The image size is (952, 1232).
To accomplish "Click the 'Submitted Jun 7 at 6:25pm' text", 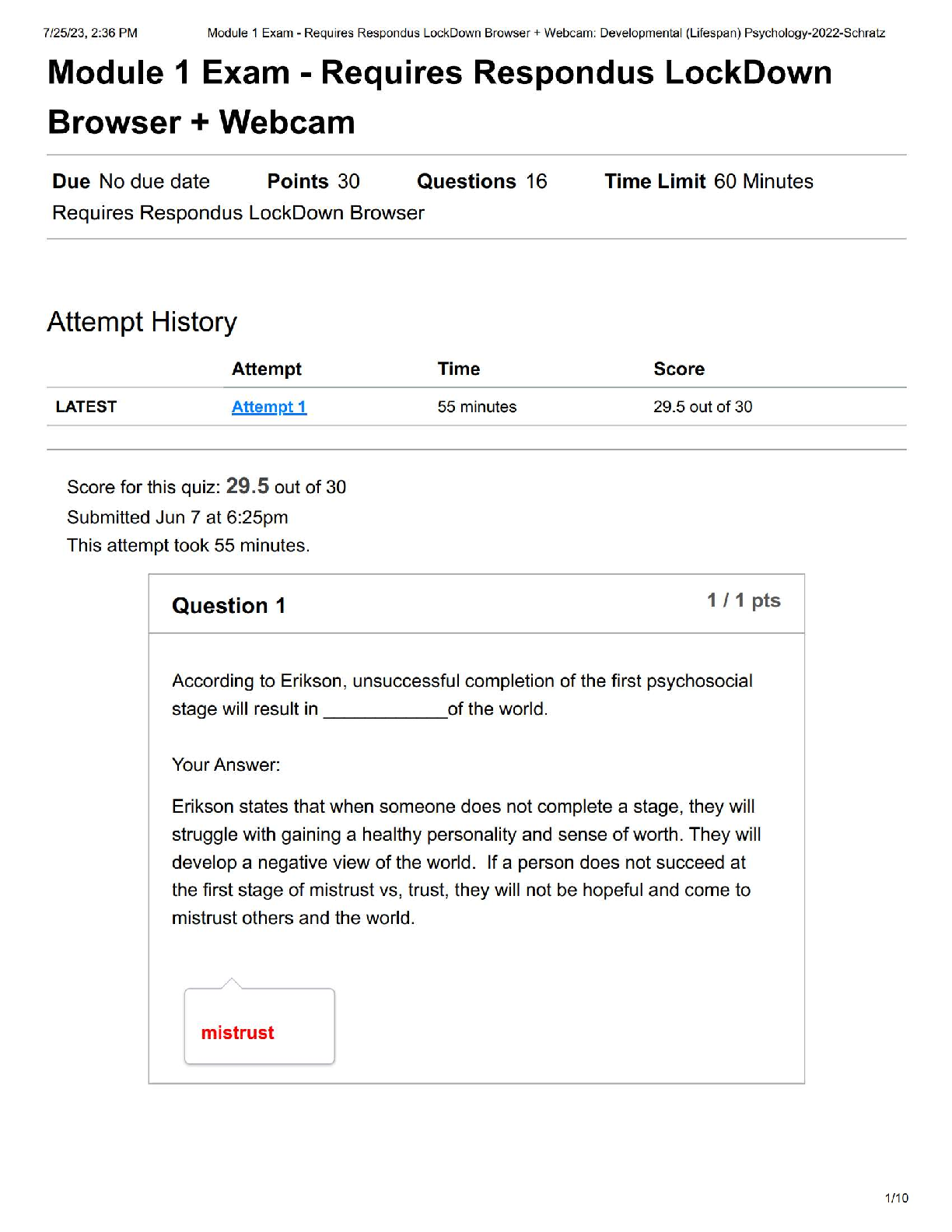I will tap(177, 517).
